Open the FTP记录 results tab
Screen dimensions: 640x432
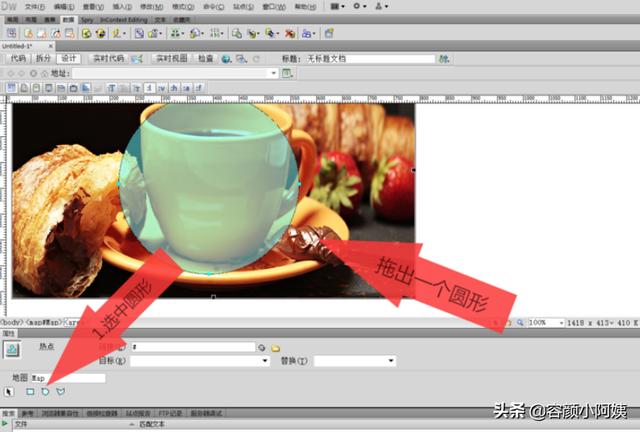point(170,413)
